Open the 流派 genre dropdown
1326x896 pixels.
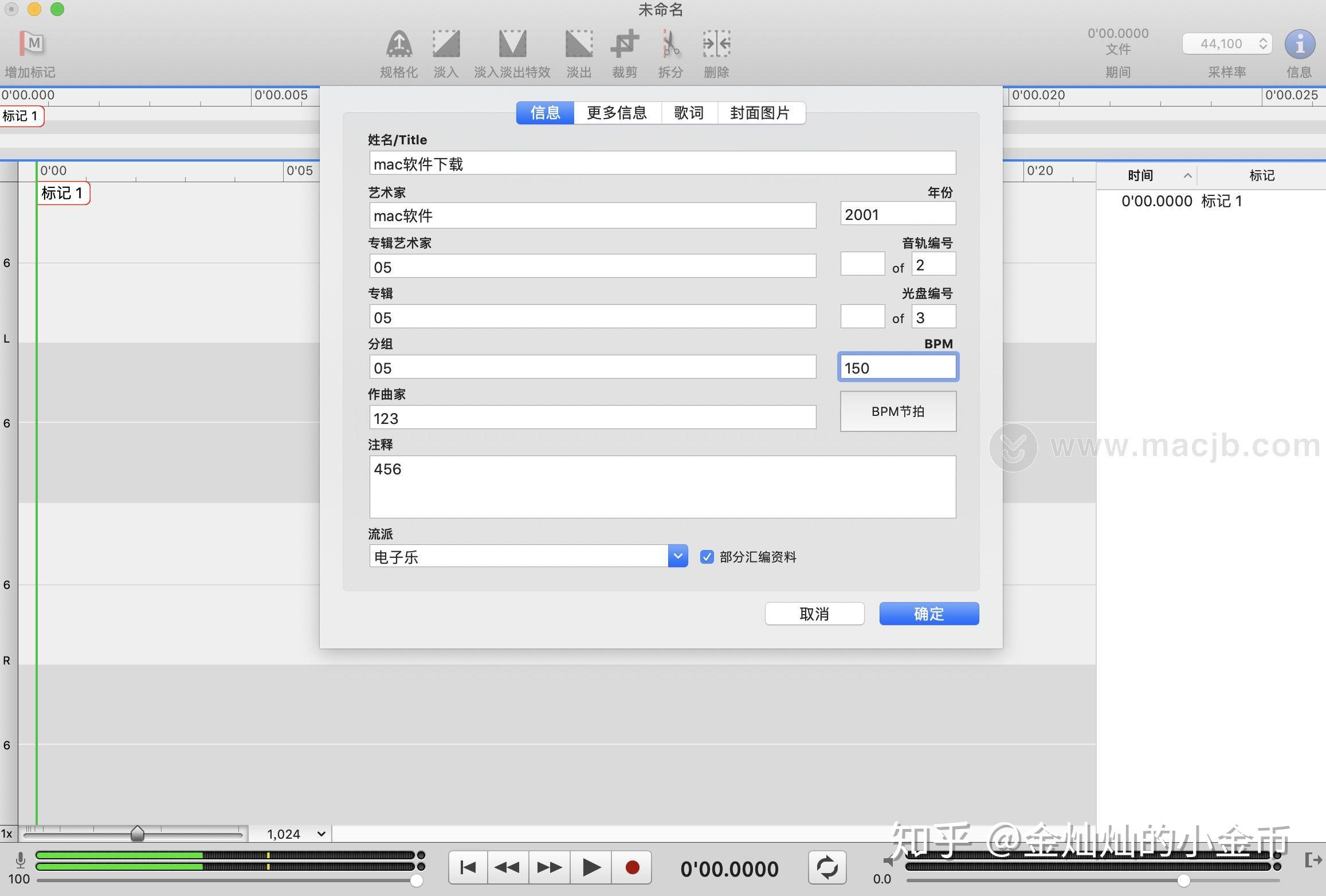(x=678, y=556)
